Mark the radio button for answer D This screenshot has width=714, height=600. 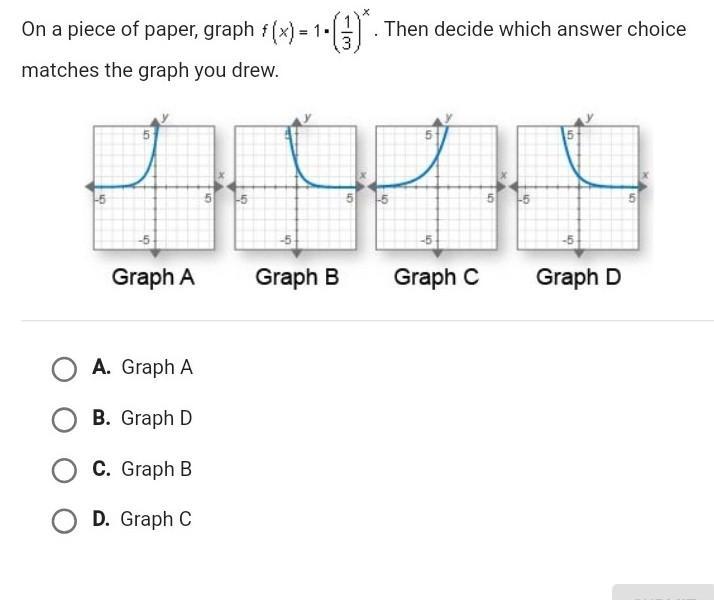tap(64, 520)
